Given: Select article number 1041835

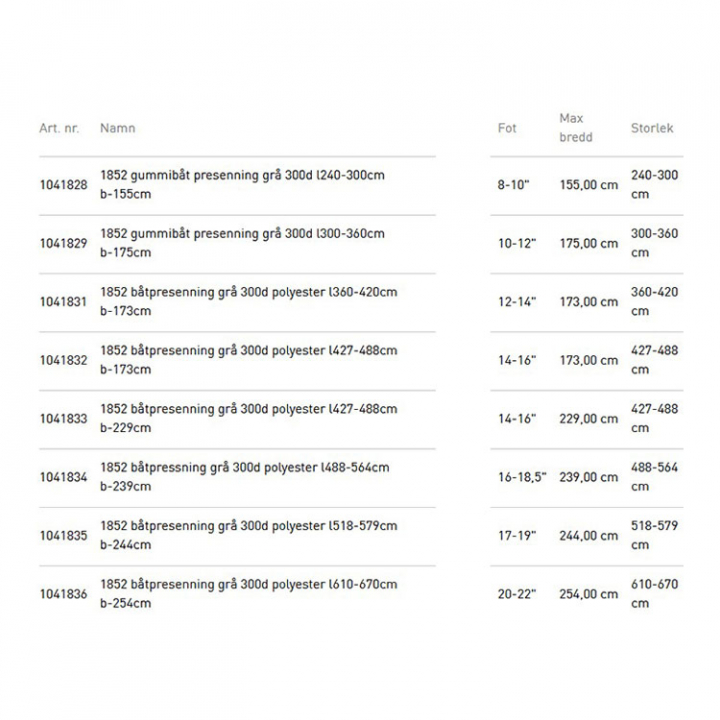Looking at the screenshot, I should [63, 536].
